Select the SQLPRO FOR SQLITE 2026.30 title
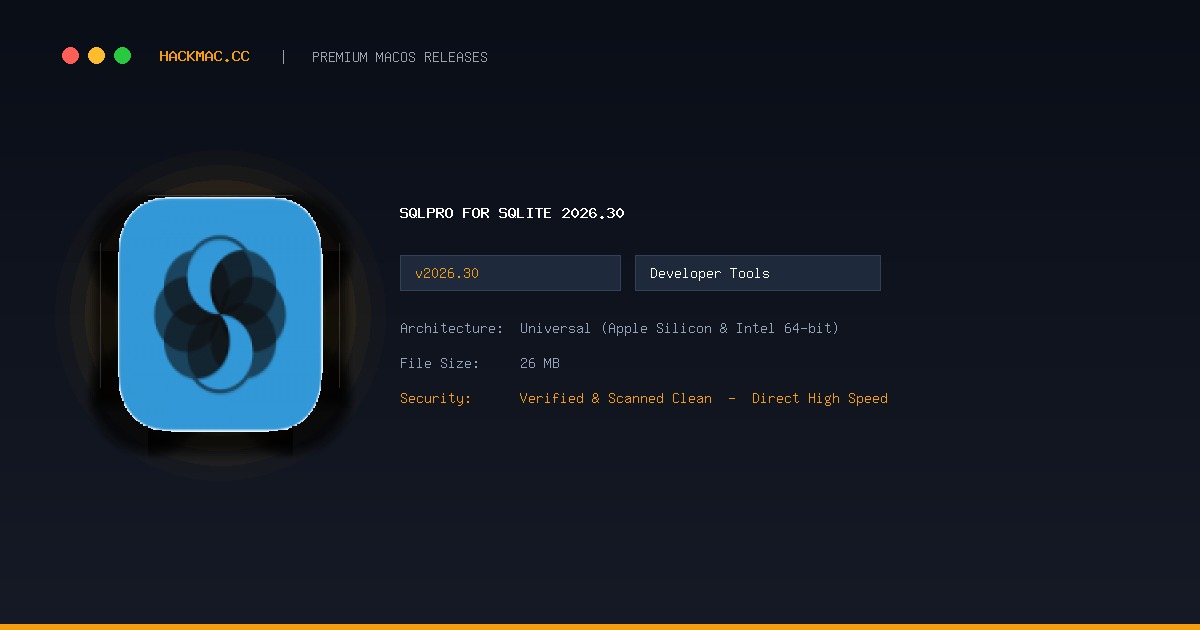This screenshot has width=1200, height=630. click(x=512, y=213)
